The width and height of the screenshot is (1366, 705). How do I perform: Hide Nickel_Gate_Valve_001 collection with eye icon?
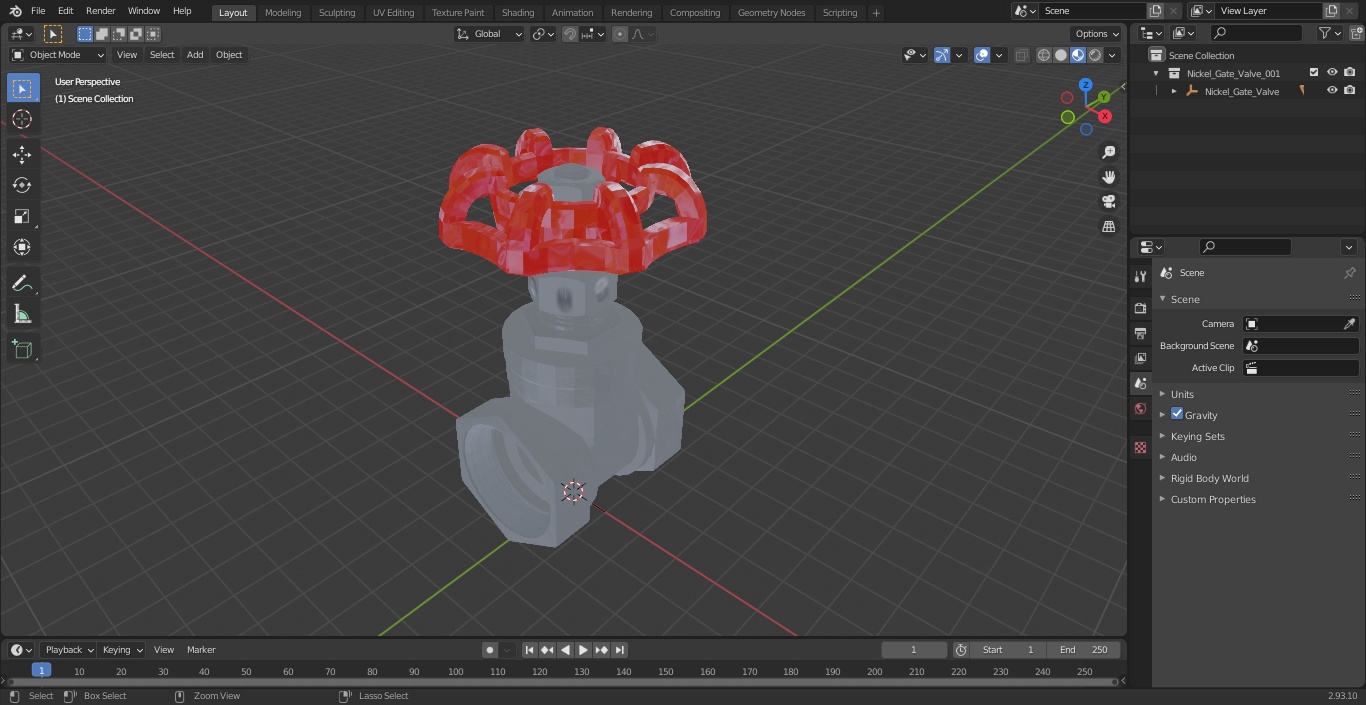[x=1332, y=73]
